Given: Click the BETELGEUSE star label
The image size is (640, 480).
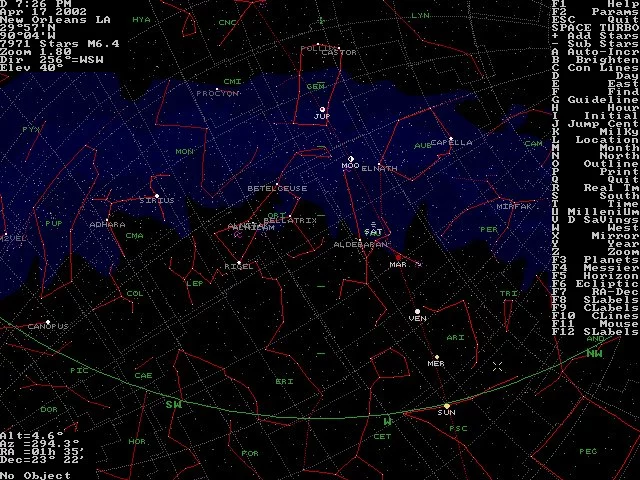Looking at the screenshot, I should (x=277, y=189).
